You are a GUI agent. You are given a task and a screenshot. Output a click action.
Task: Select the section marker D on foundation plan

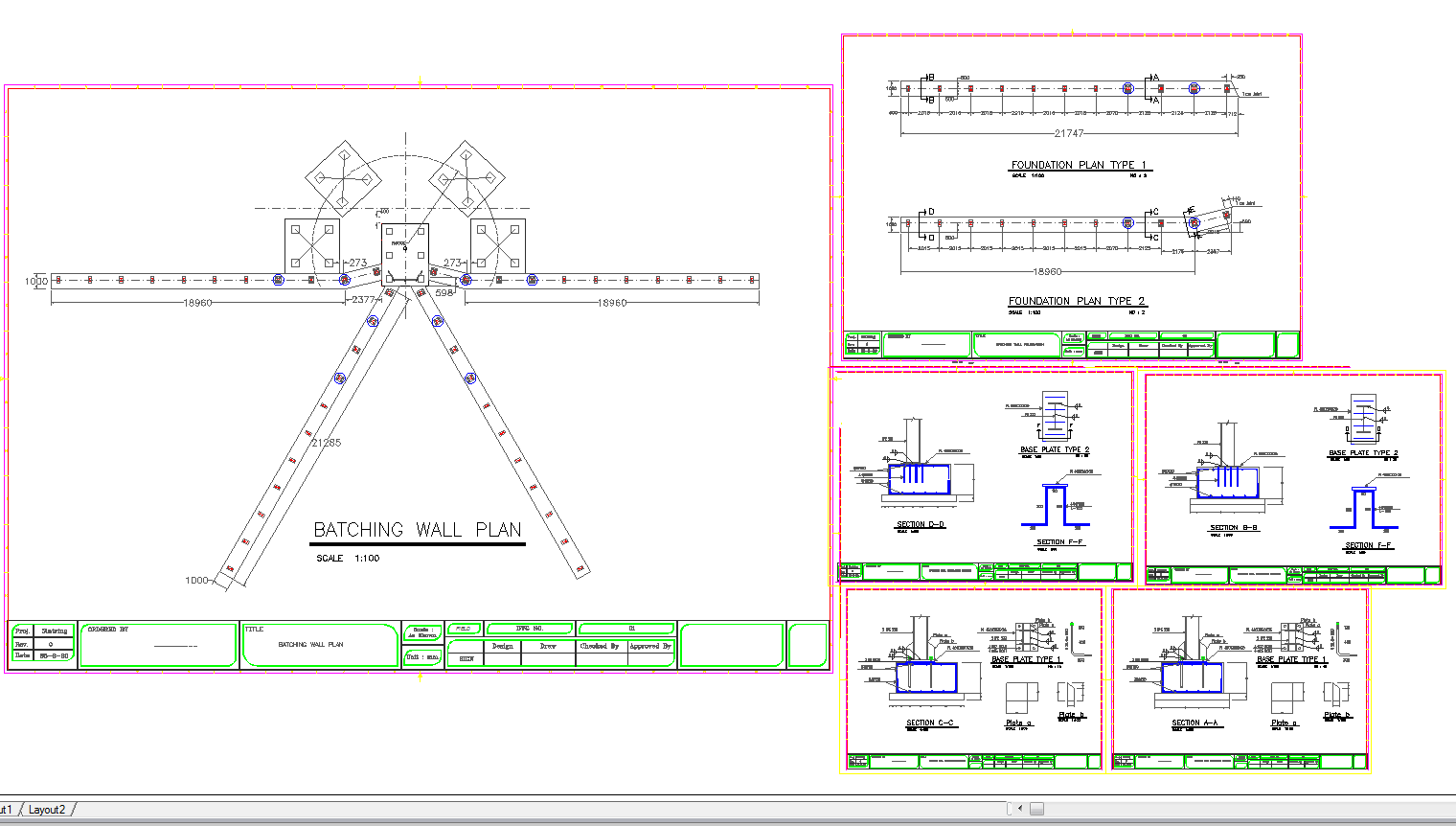click(x=930, y=212)
